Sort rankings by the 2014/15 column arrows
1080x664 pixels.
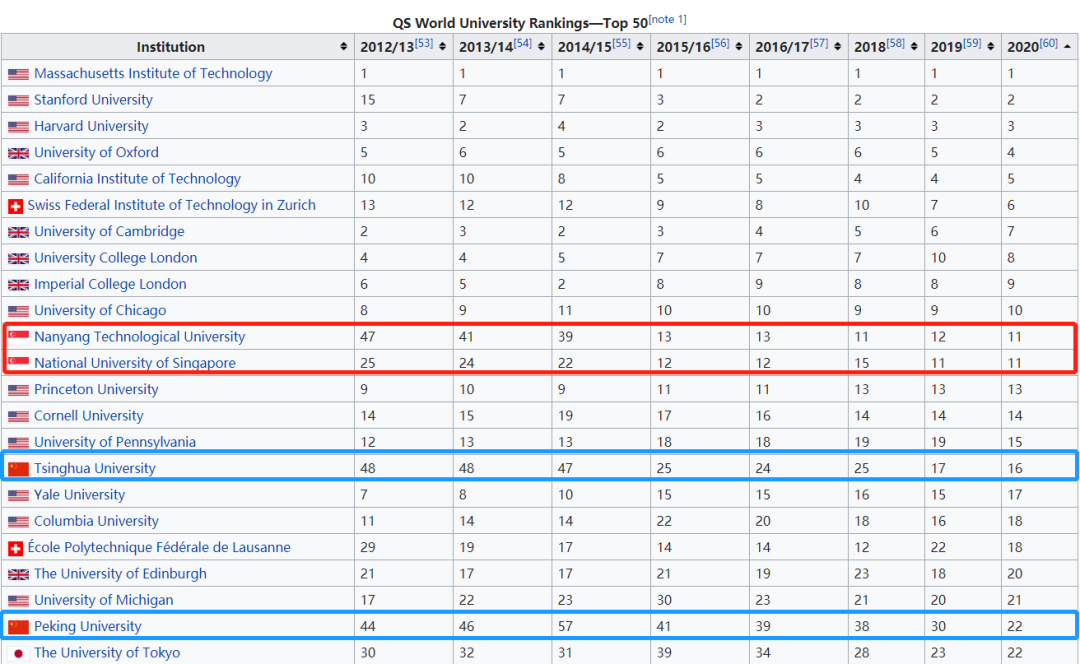[x=640, y=47]
